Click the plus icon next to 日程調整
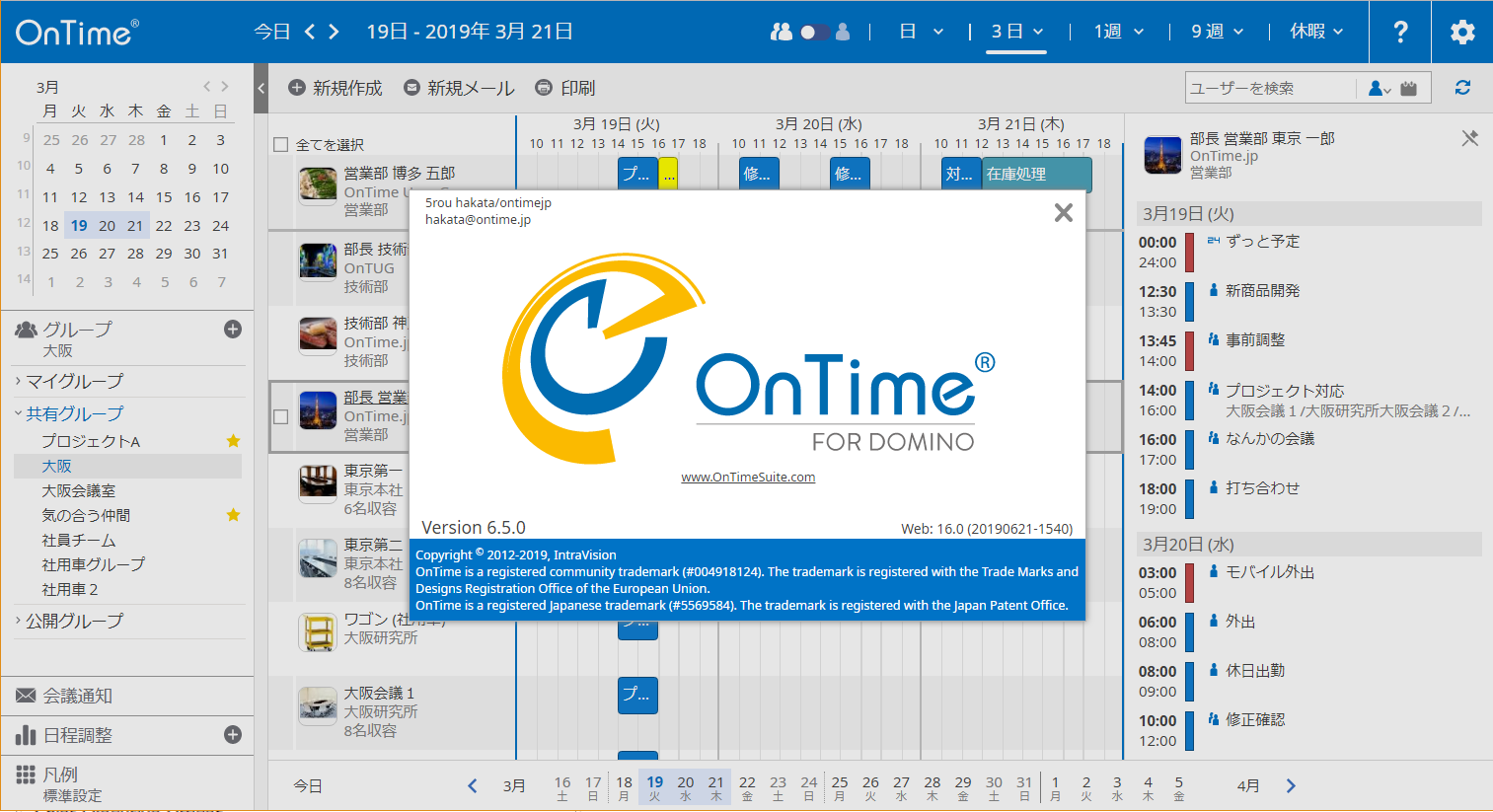The width and height of the screenshot is (1493, 812). coord(233,734)
